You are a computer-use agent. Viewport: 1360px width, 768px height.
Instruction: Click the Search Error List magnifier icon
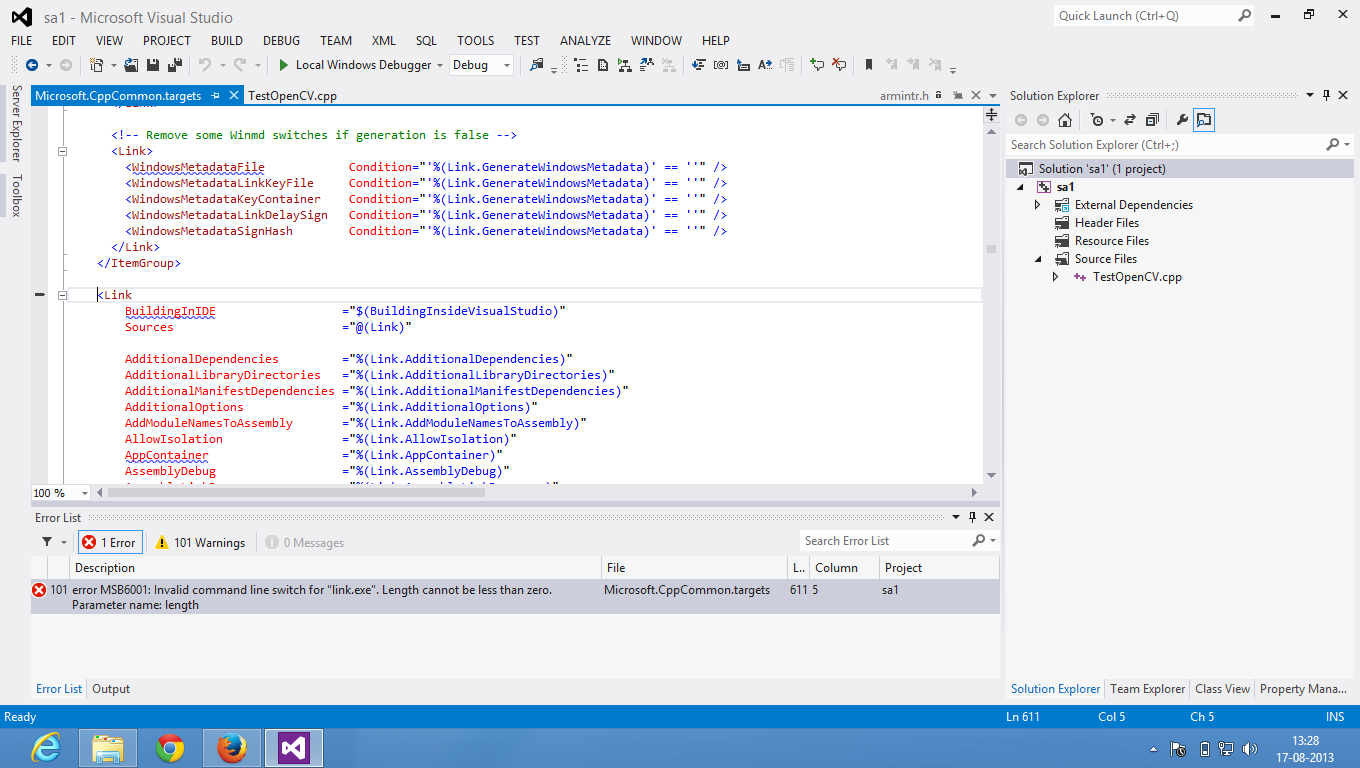979,541
